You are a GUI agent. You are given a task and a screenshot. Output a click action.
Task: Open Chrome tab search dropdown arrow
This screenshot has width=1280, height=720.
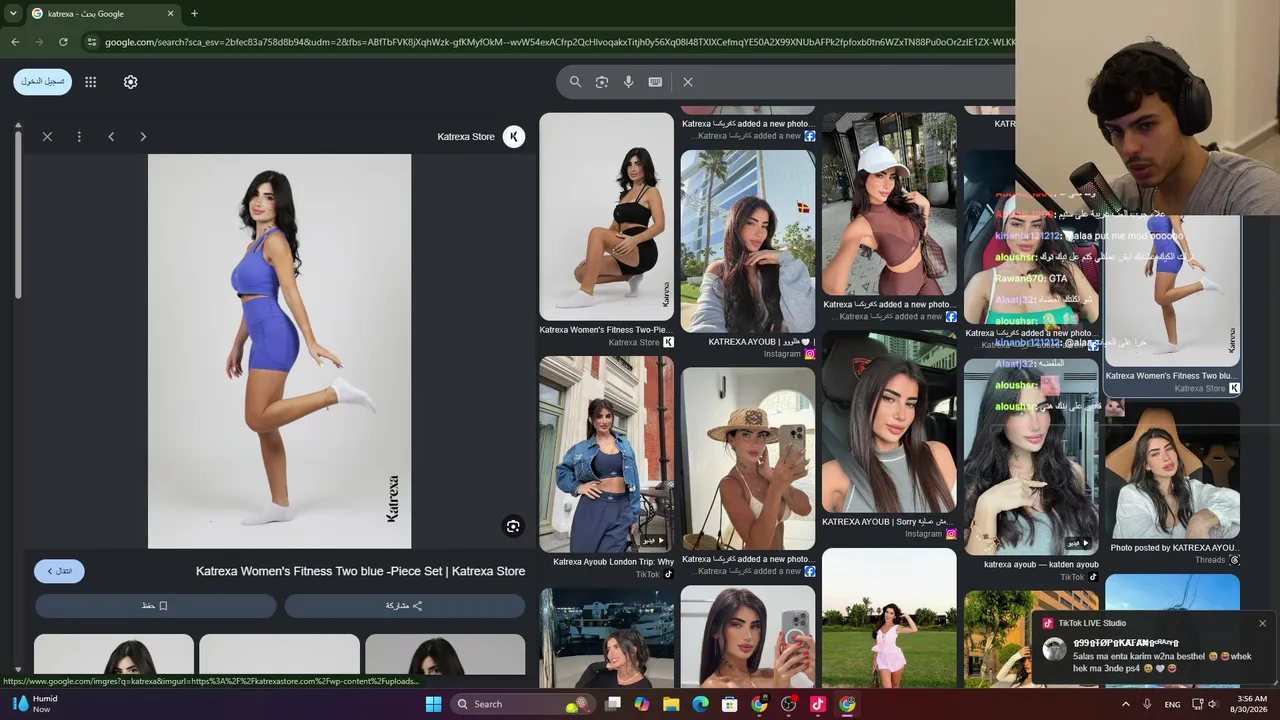[x=13, y=14]
